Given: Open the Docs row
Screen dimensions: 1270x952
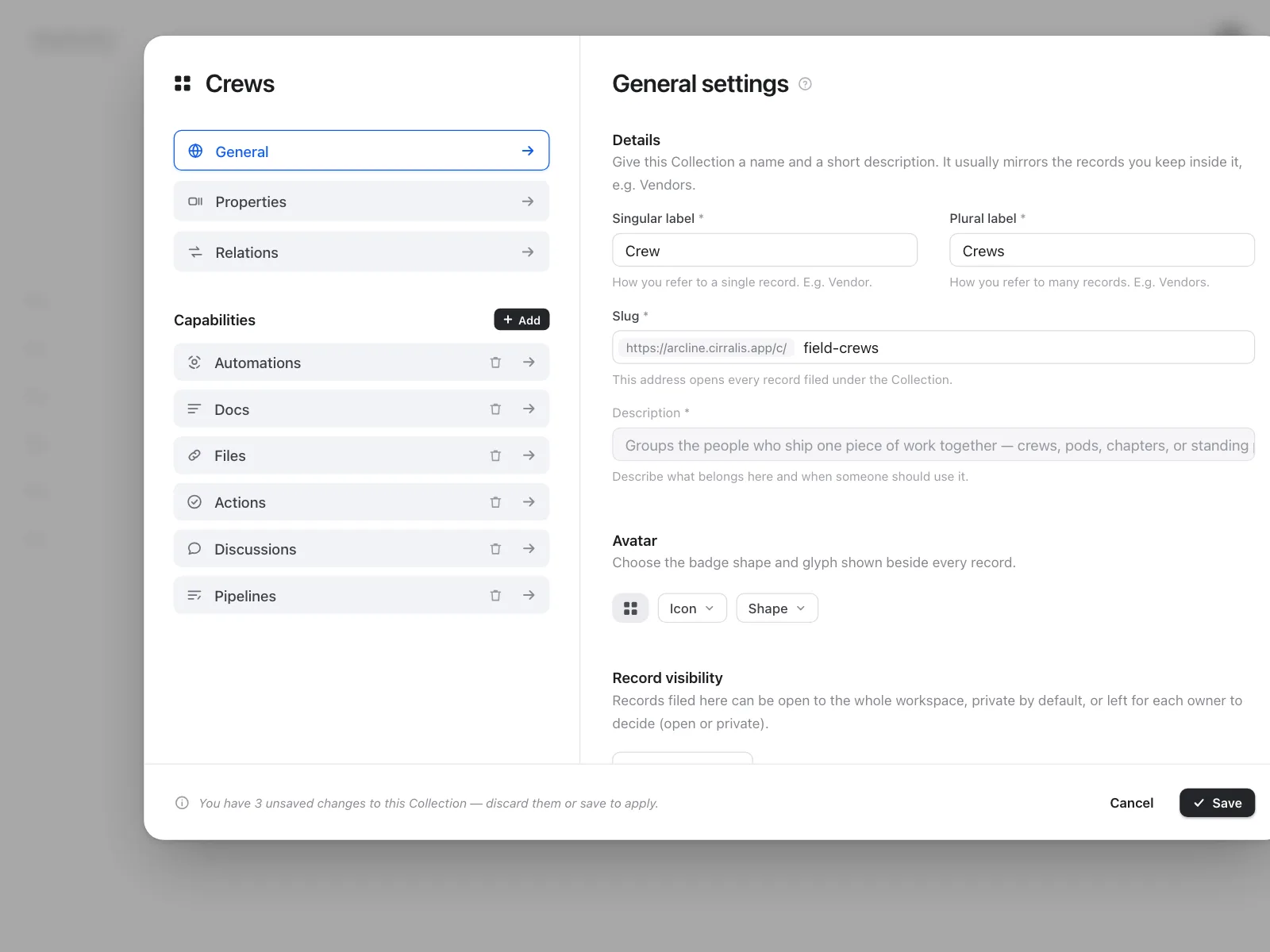Looking at the screenshot, I should coord(361,409).
